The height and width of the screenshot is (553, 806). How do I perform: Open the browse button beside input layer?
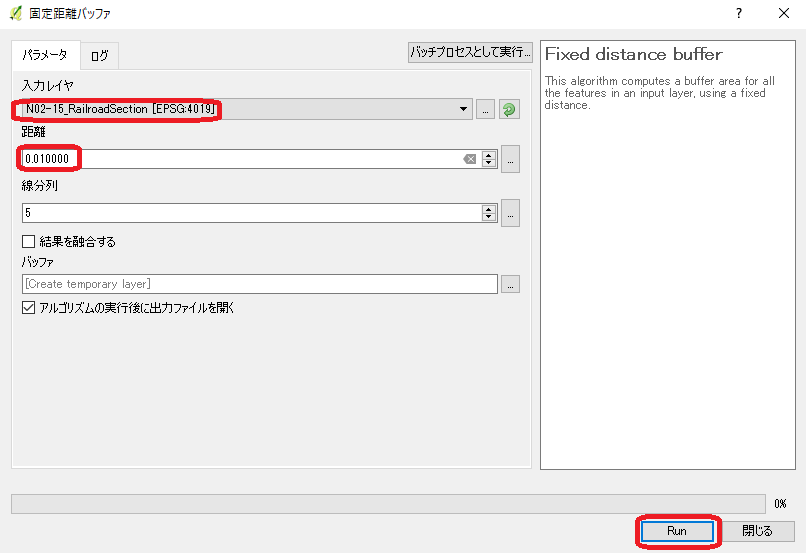[x=485, y=109]
